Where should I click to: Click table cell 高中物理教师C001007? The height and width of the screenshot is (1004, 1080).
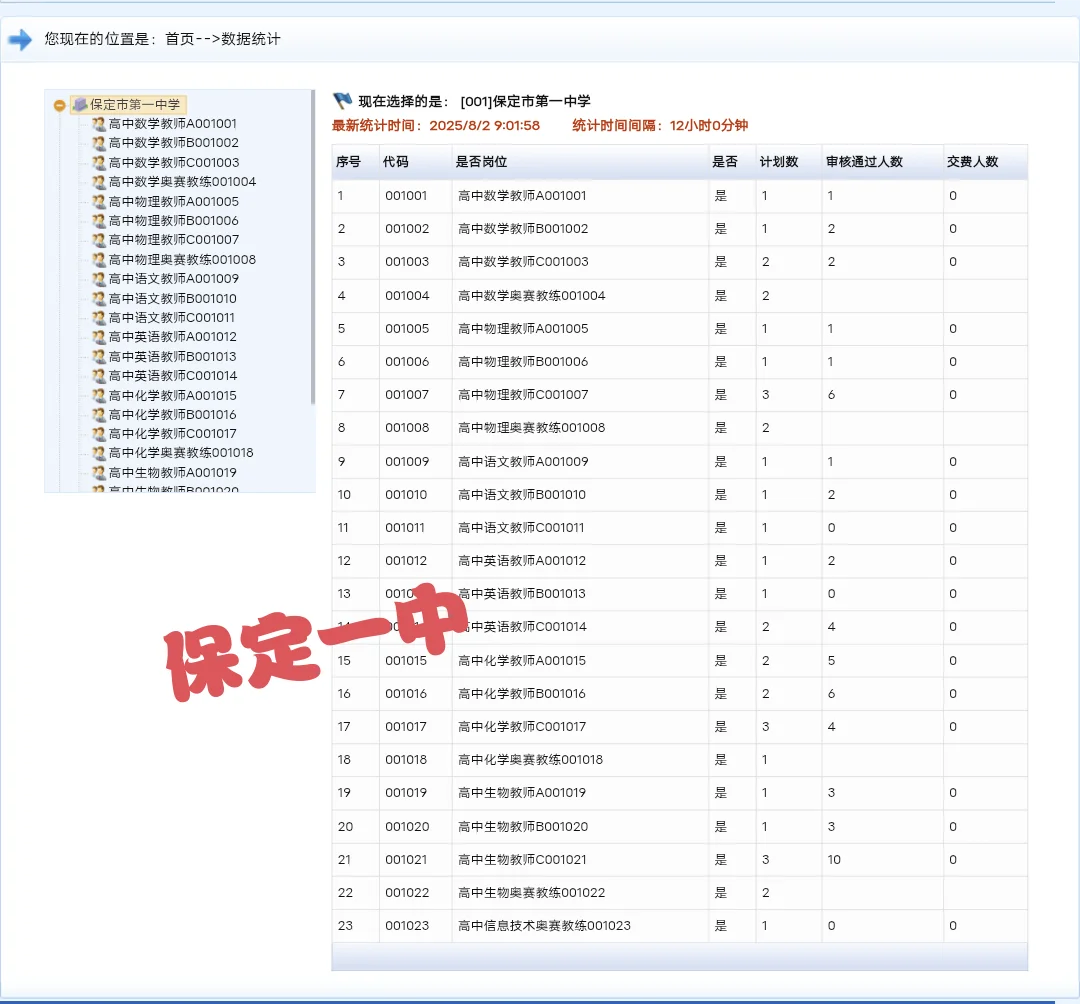[x=523, y=395]
